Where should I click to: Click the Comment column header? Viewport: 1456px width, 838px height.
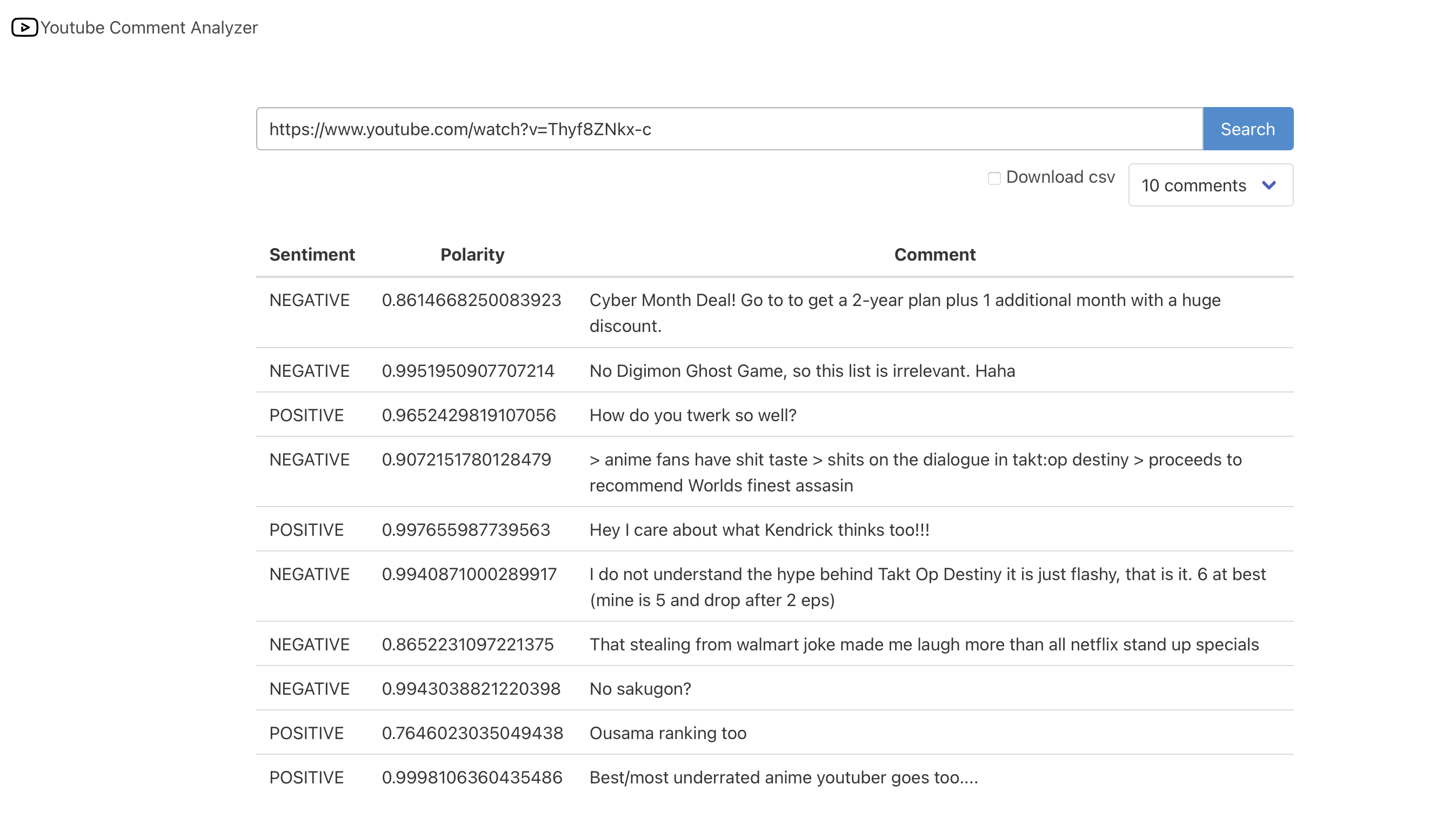(934, 255)
